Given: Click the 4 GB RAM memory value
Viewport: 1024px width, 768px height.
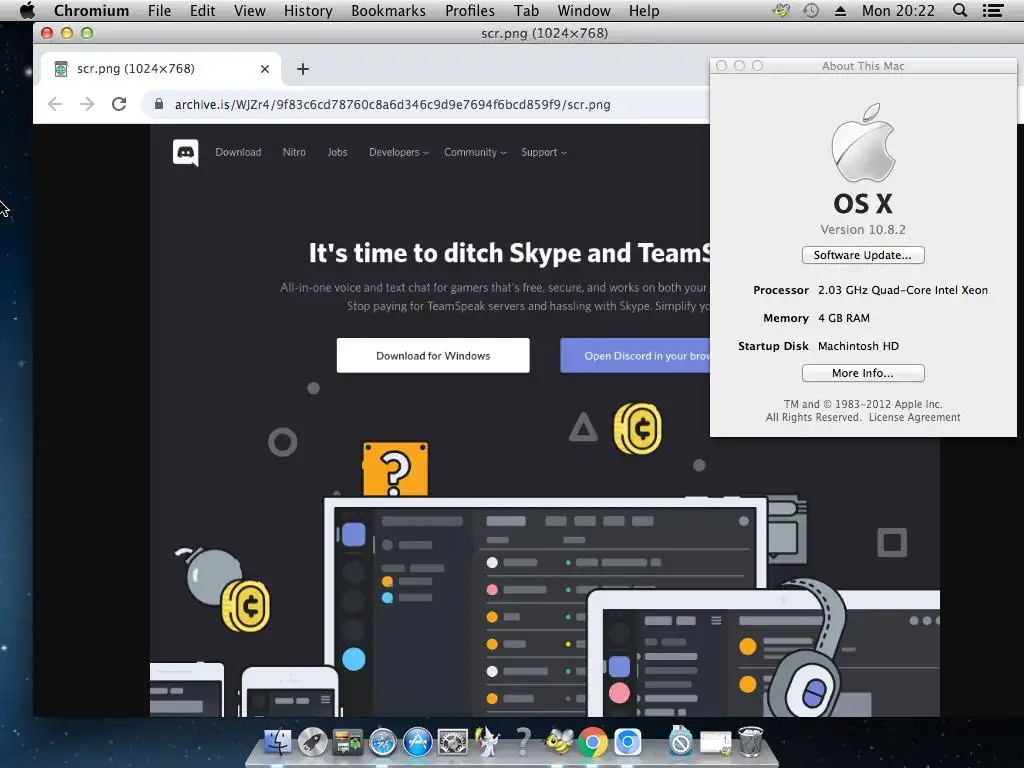Looking at the screenshot, I should click(x=844, y=318).
